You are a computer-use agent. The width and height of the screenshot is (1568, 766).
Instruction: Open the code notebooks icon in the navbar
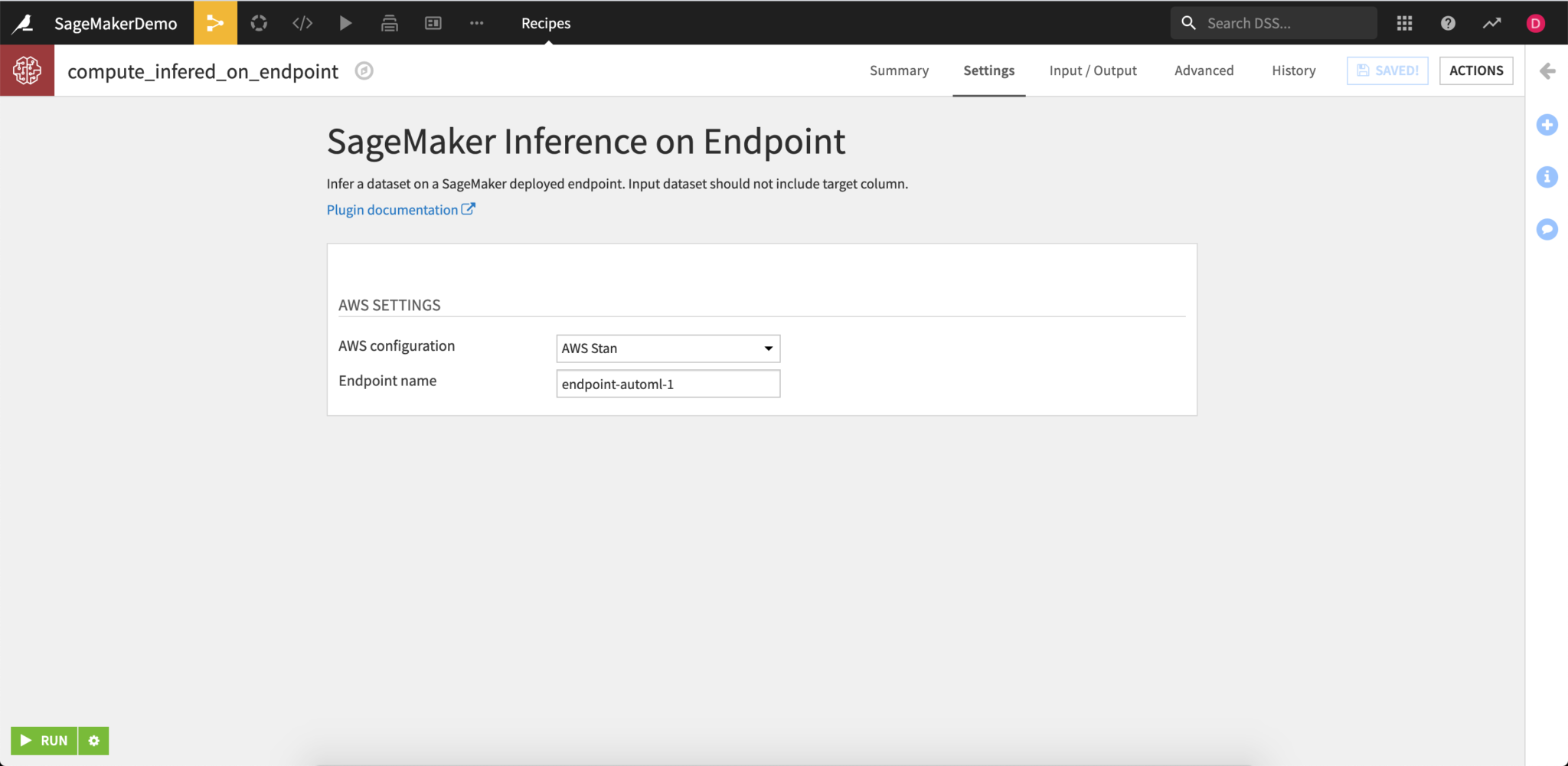pyautogui.click(x=302, y=22)
